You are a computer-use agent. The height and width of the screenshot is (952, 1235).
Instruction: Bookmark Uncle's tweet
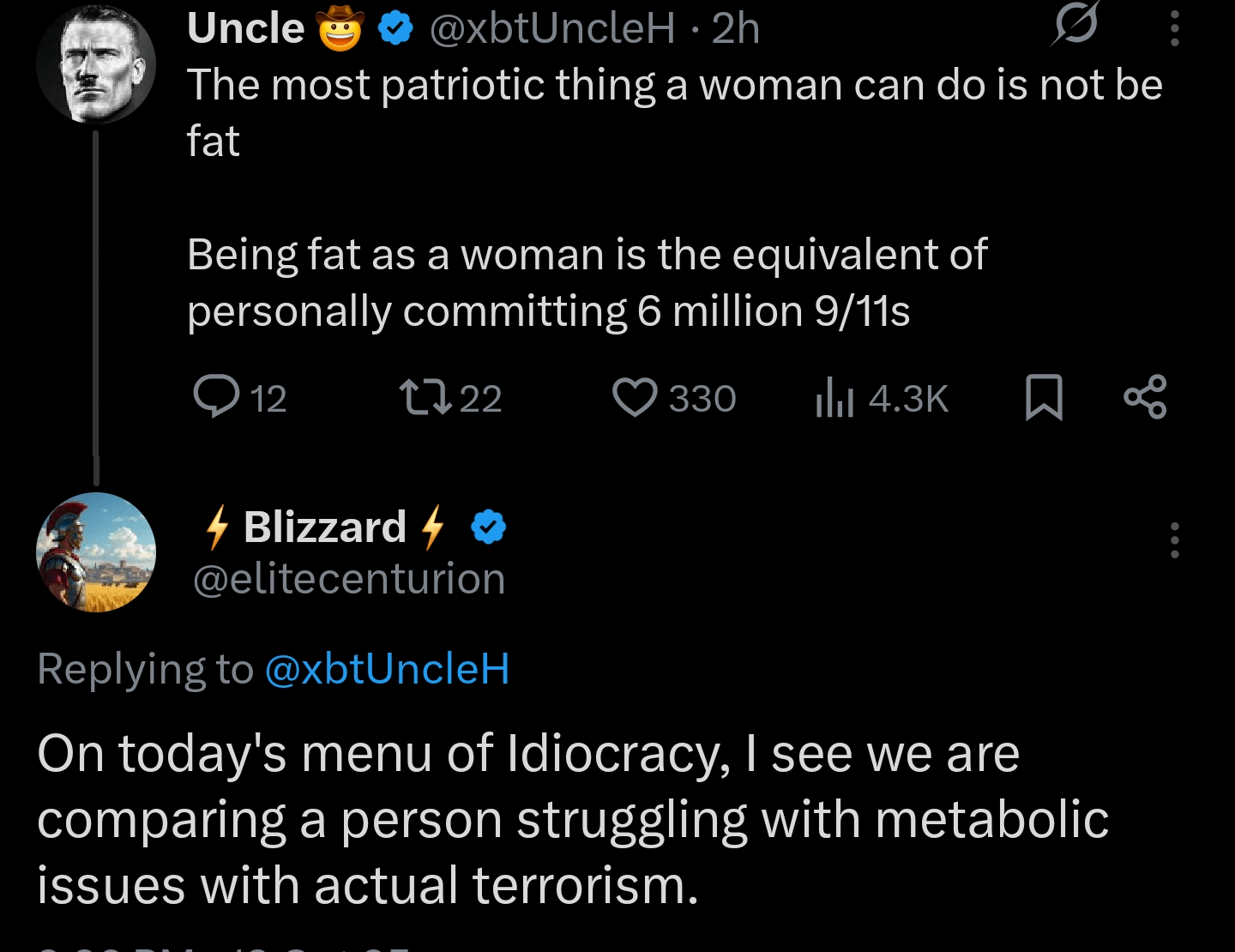coord(1044,397)
